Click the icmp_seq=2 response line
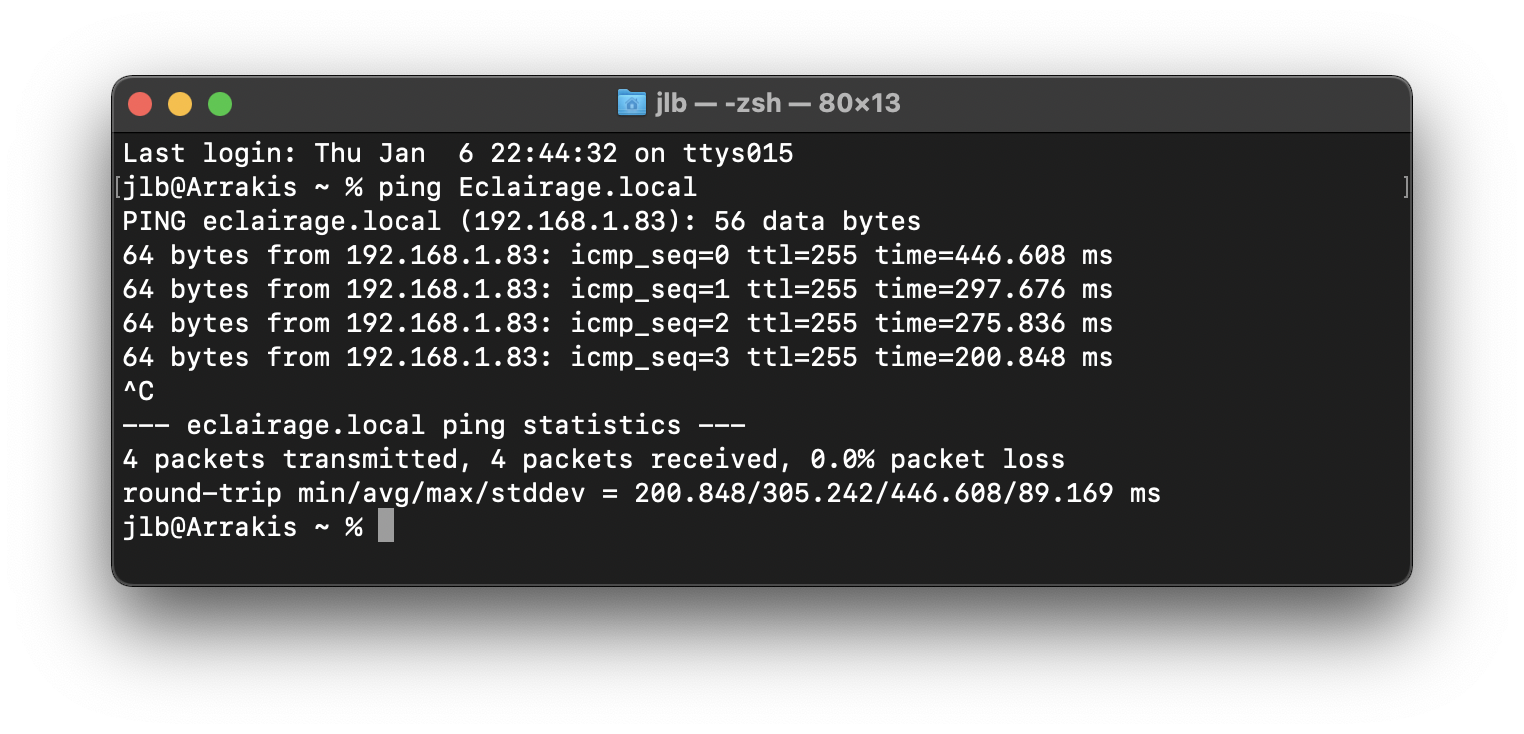 point(617,323)
